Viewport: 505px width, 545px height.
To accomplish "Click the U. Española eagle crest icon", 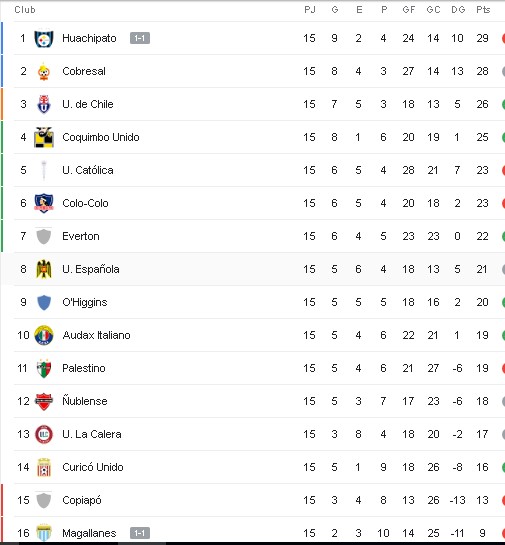I will pyautogui.click(x=44, y=269).
